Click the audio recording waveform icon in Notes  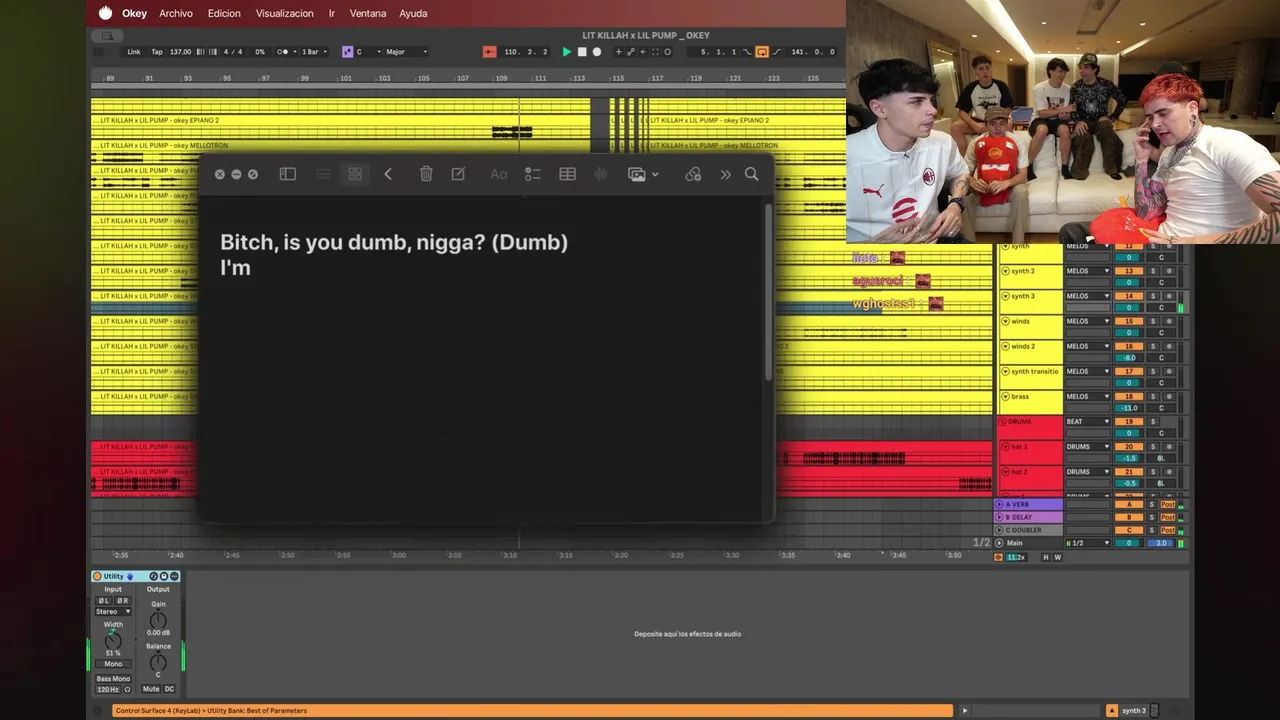coord(600,174)
